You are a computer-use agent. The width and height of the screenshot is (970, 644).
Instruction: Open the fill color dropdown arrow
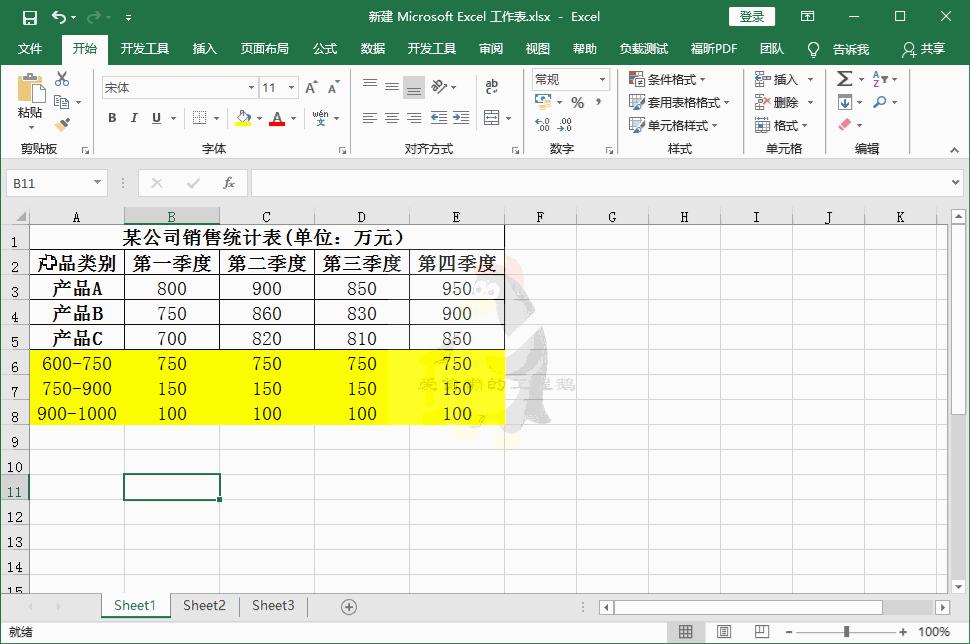[x=259, y=118]
